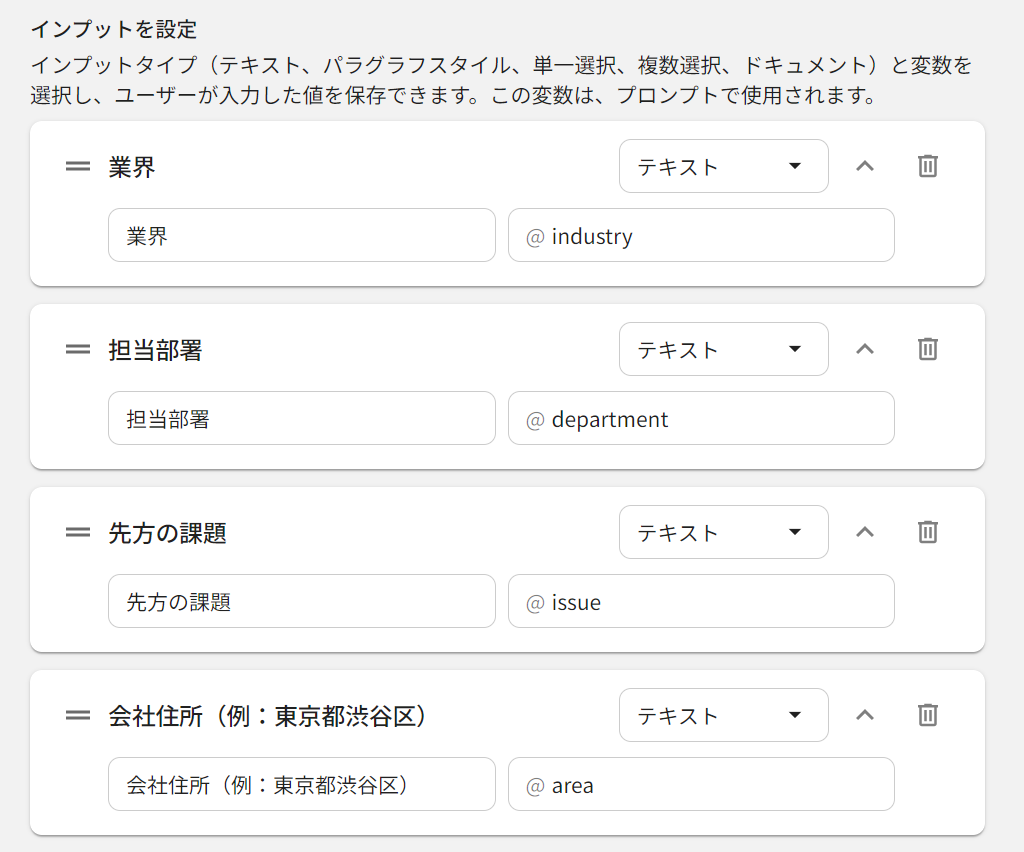1024x852 pixels.
Task: Grab the drag handle for 業界
Action: (78, 166)
